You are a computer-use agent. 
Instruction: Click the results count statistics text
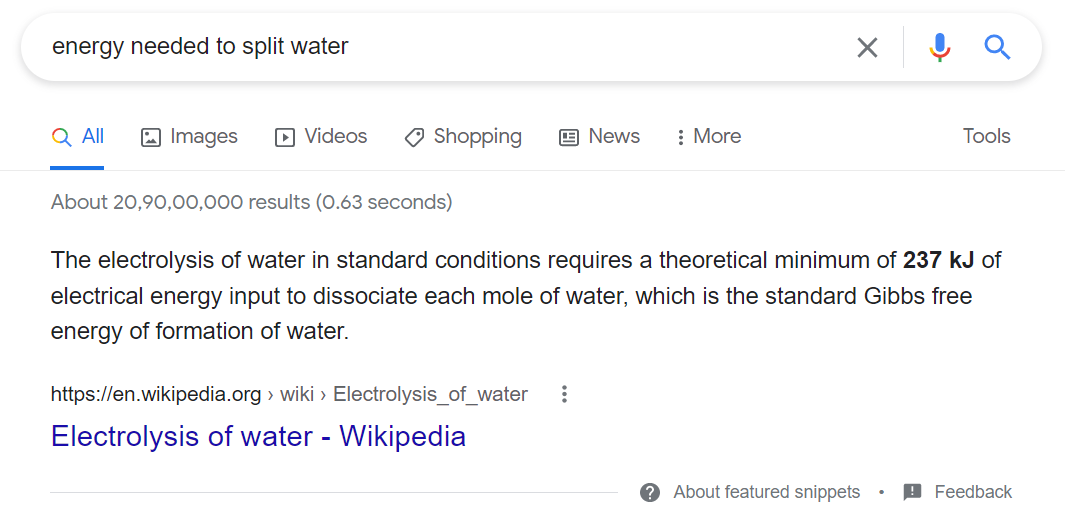click(251, 202)
